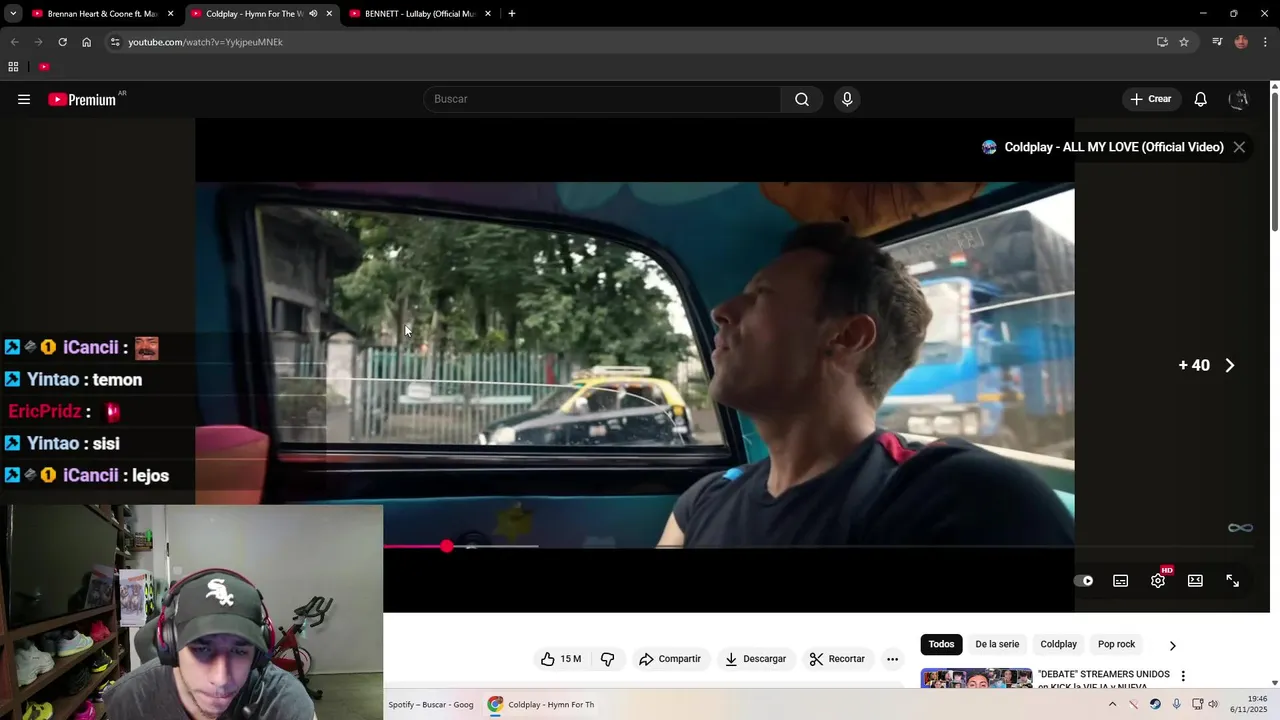Go to the YouTube Premium home logo
The height and width of the screenshot is (720, 1280).
pyautogui.click(x=82, y=99)
